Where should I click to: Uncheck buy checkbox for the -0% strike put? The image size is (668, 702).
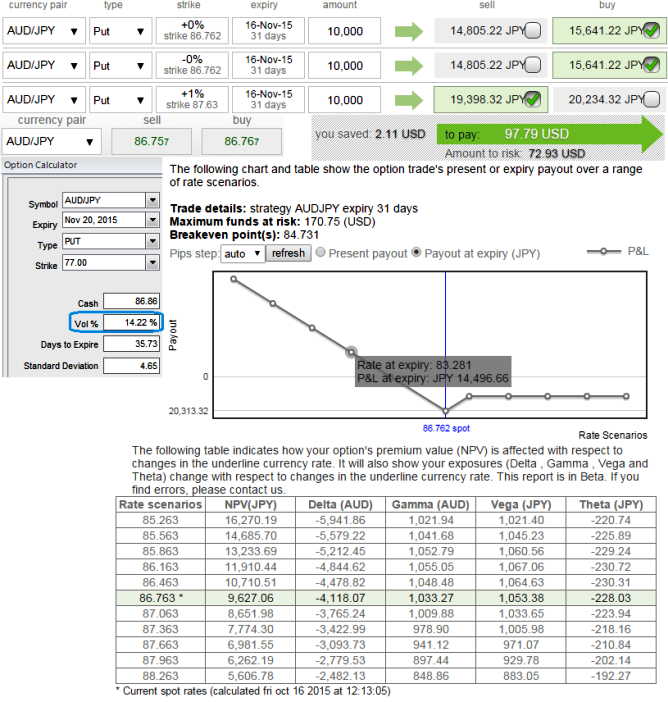click(x=652, y=65)
